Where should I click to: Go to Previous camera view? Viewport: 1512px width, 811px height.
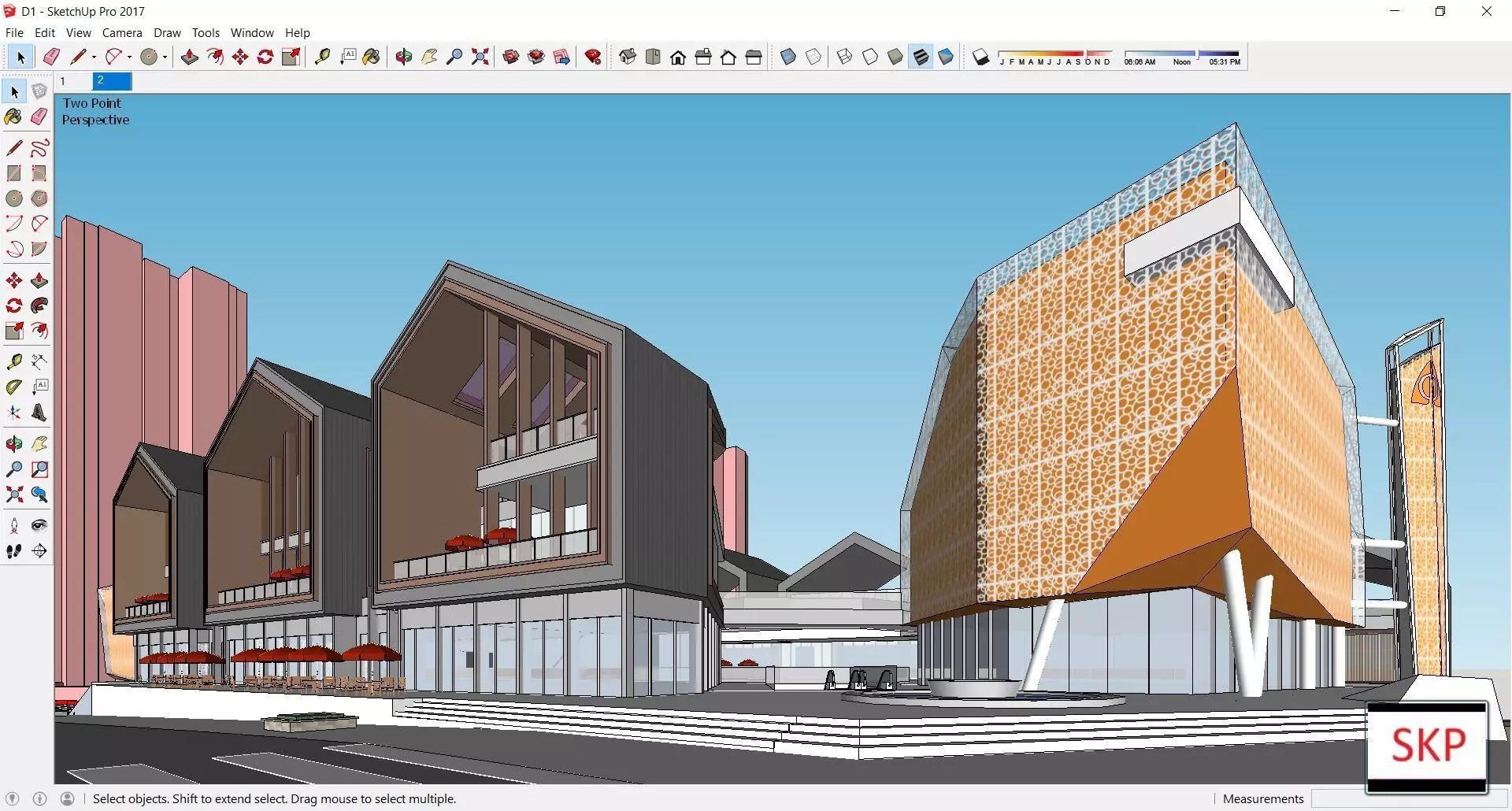[39, 494]
